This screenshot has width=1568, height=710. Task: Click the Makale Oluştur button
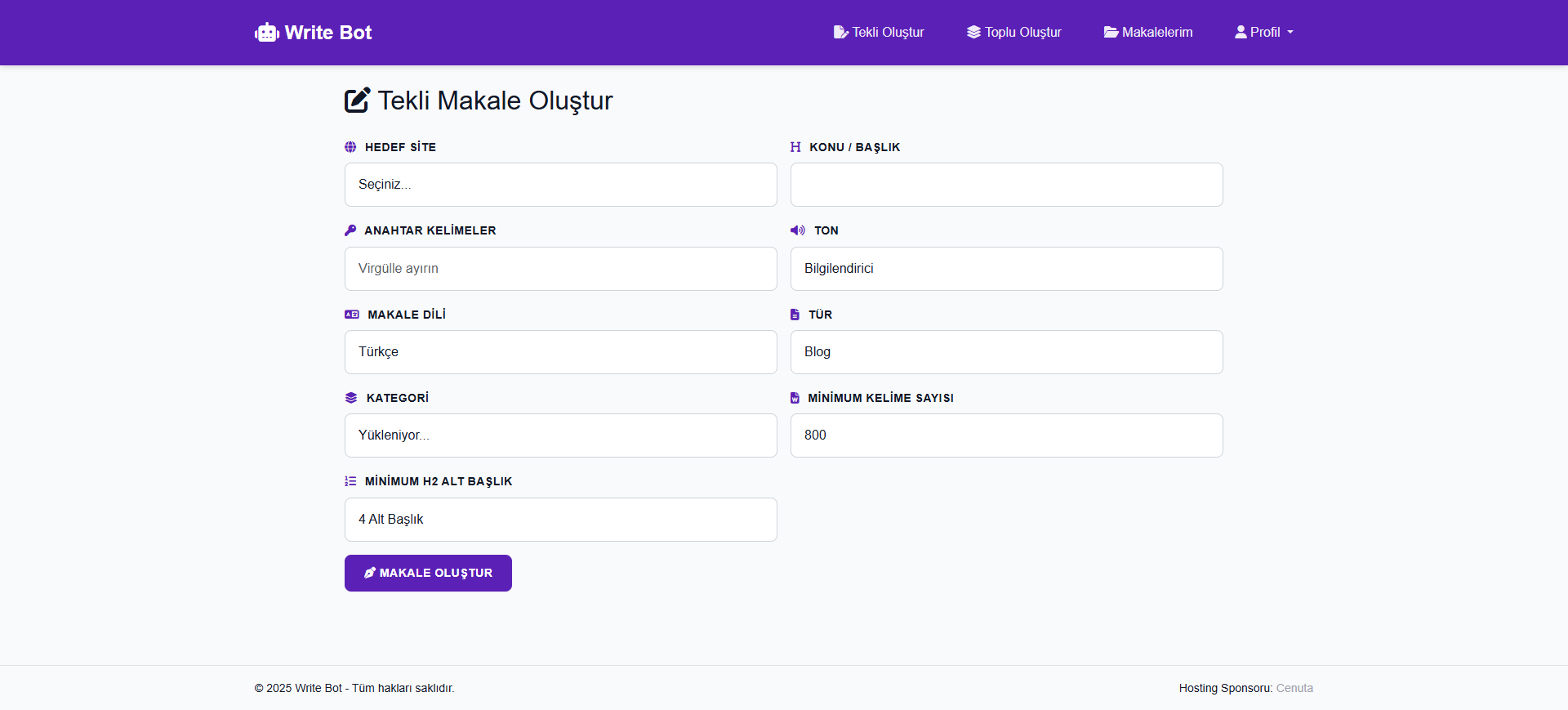click(x=428, y=573)
